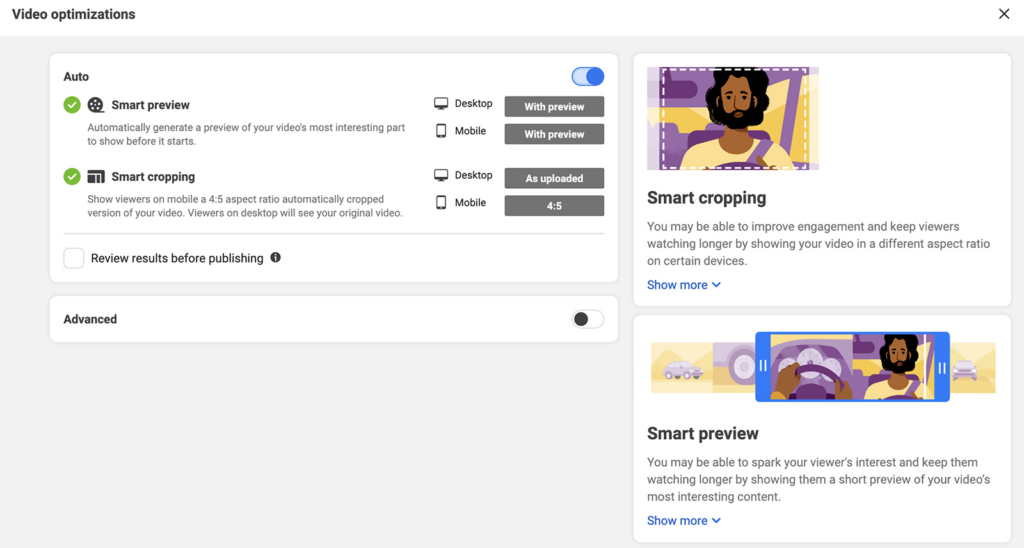Turn off the Auto toggle switch
Screen dimensions: 1024x548
(x=588, y=77)
